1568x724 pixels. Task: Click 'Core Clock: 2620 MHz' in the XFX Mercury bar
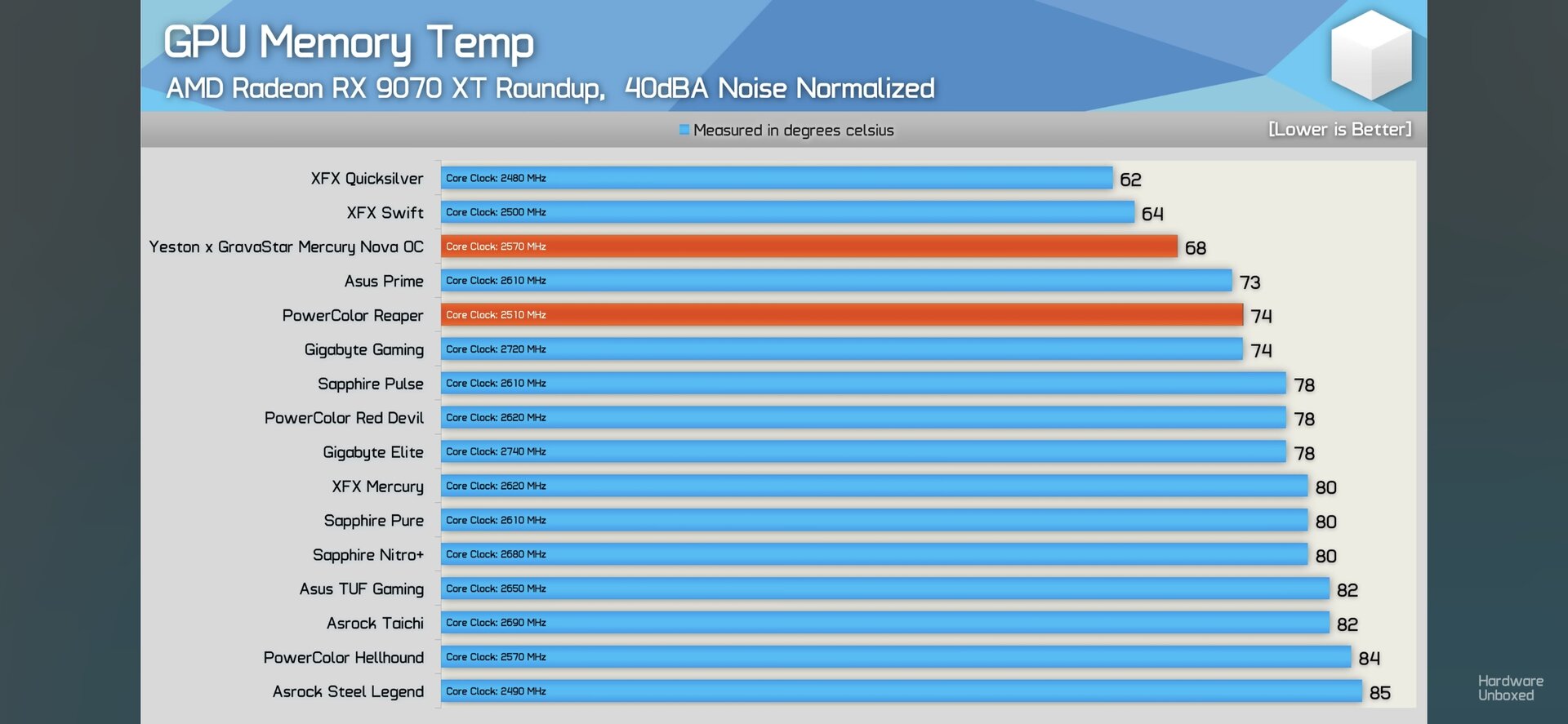pyautogui.click(x=496, y=486)
